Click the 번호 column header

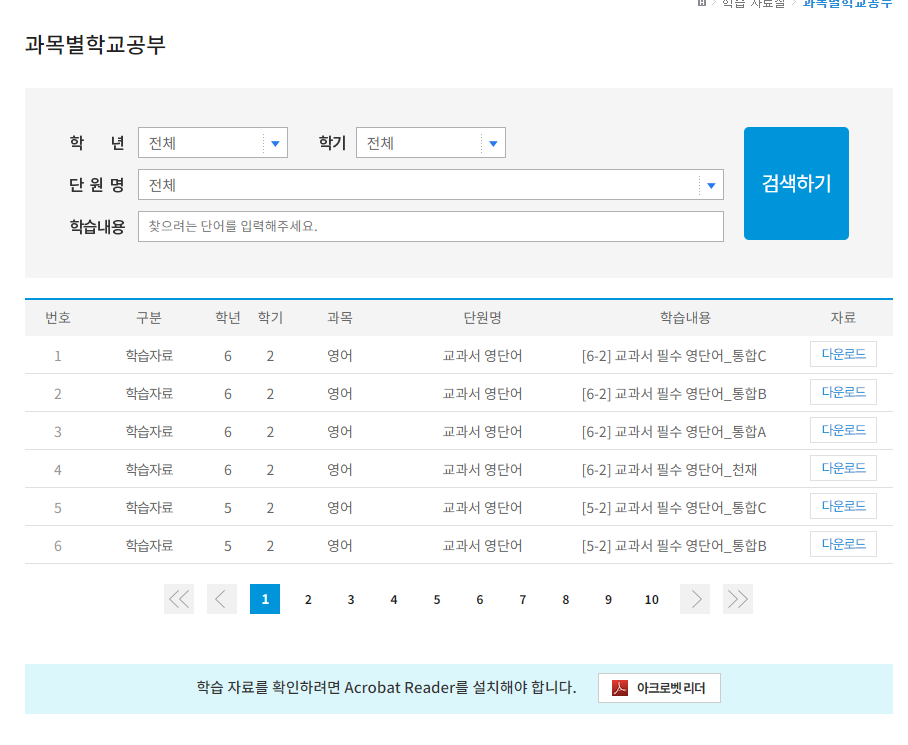(58, 317)
